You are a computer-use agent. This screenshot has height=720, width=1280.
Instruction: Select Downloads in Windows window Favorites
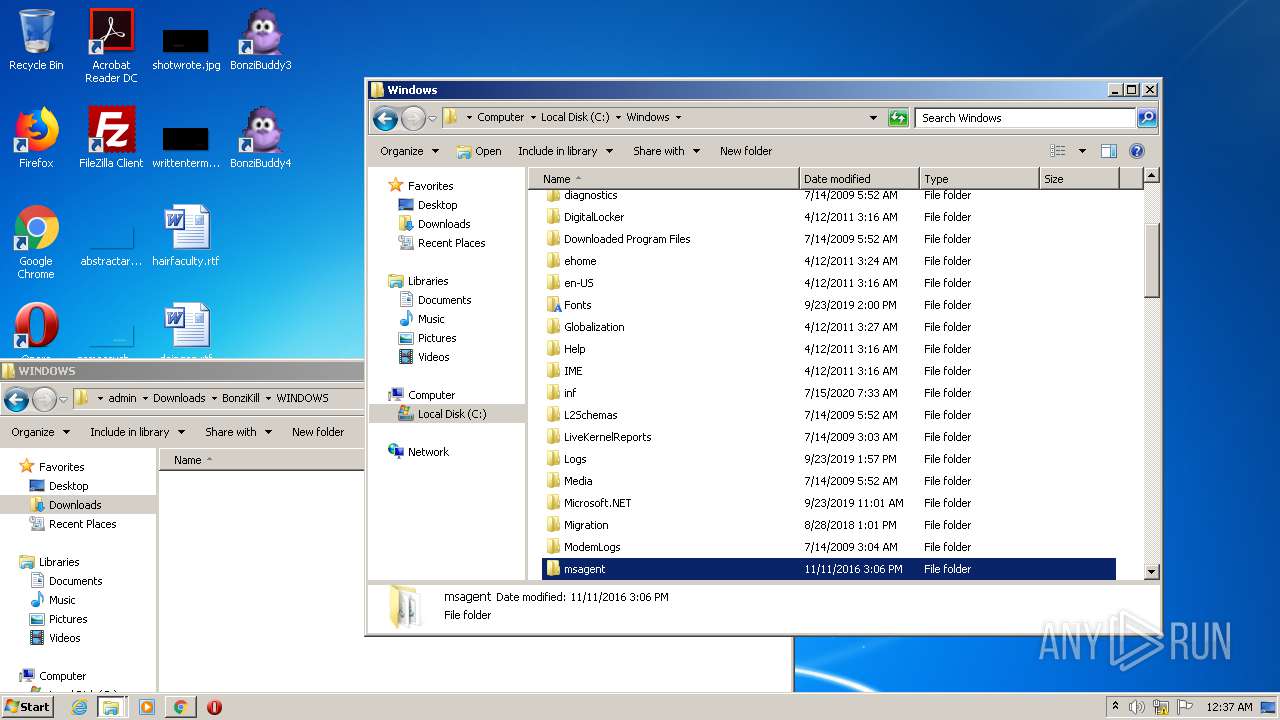[444, 224]
